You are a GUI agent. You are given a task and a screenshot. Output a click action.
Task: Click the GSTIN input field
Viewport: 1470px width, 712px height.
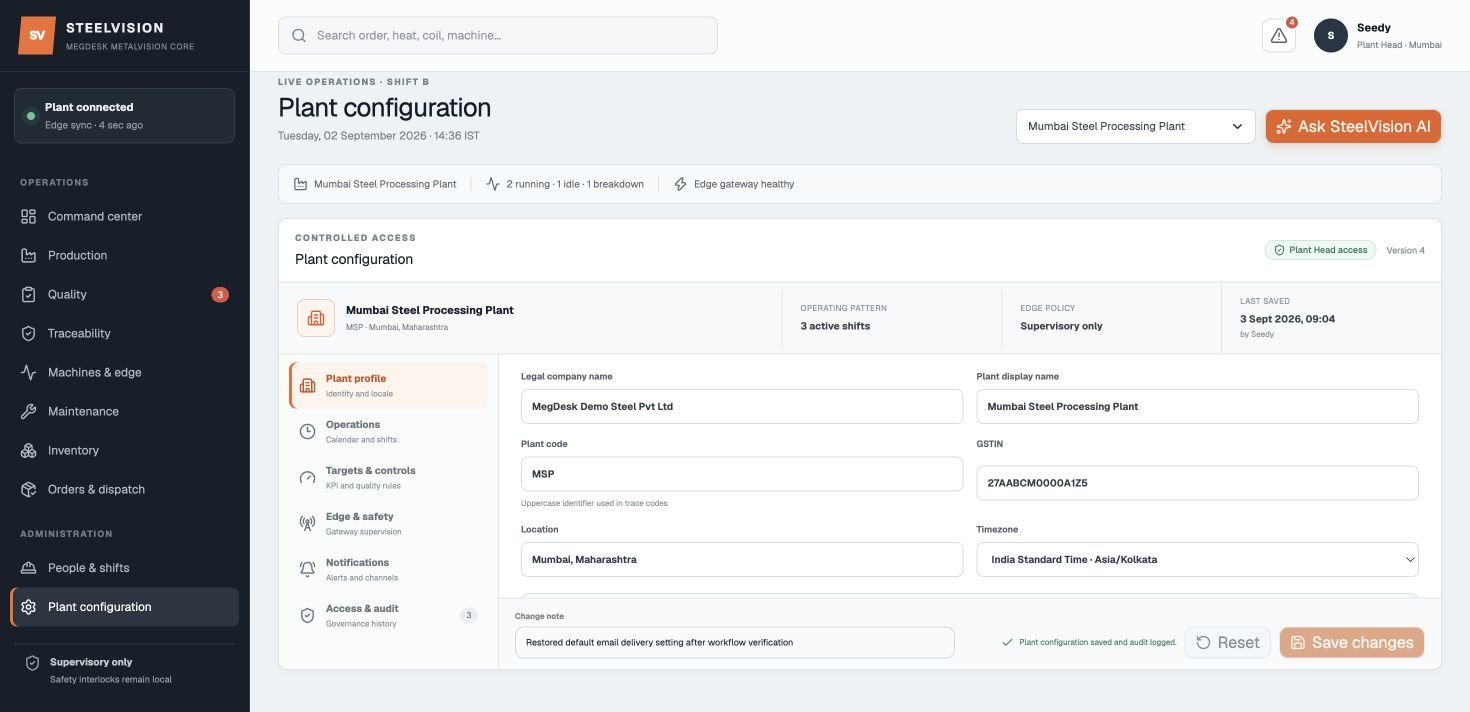[1197, 483]
